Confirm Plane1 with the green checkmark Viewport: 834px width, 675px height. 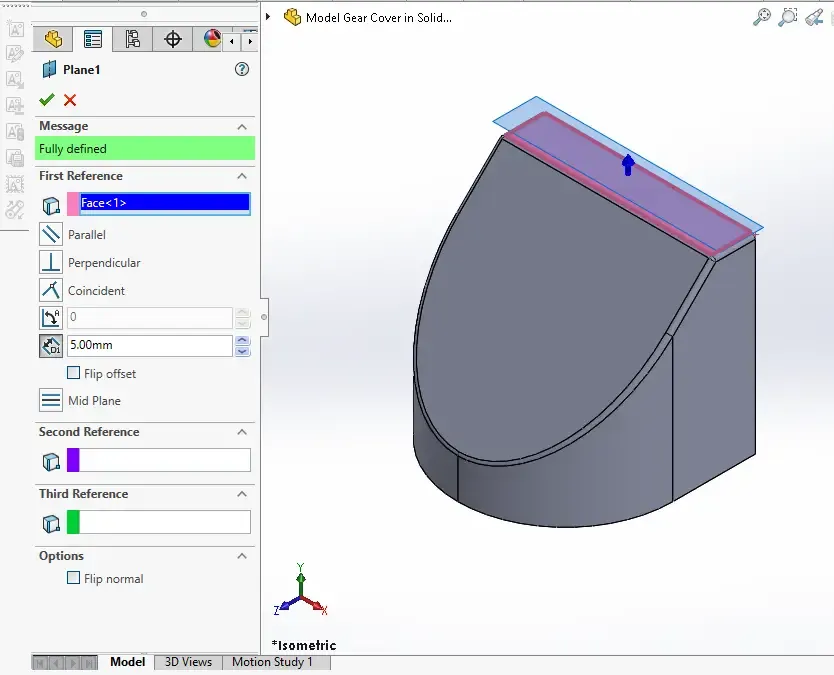[47, 99]
